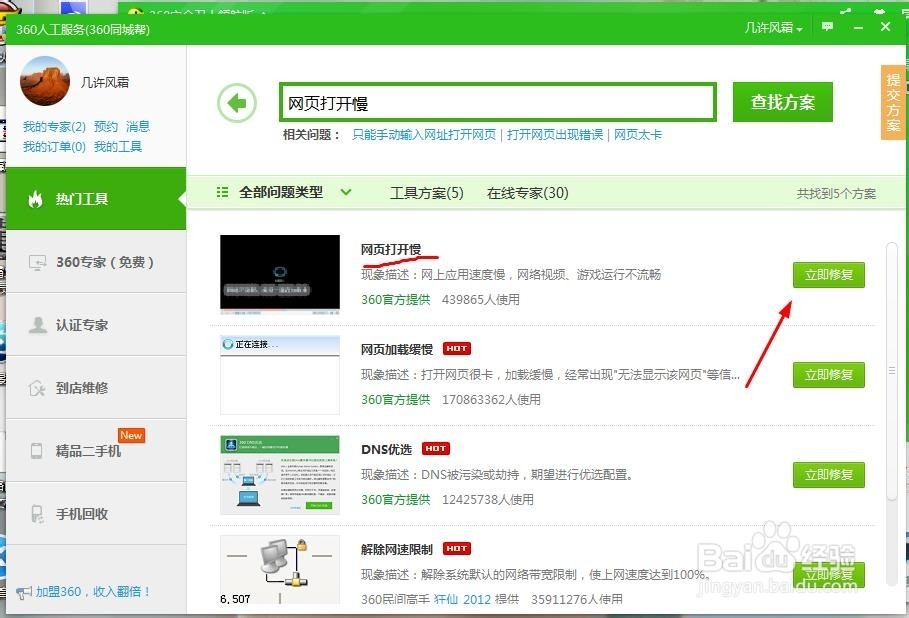Image resolution: width=909 pixels, height=618 pixels.
Task: Click the monitor icon beside 360专家
Action: click(37, 263)
